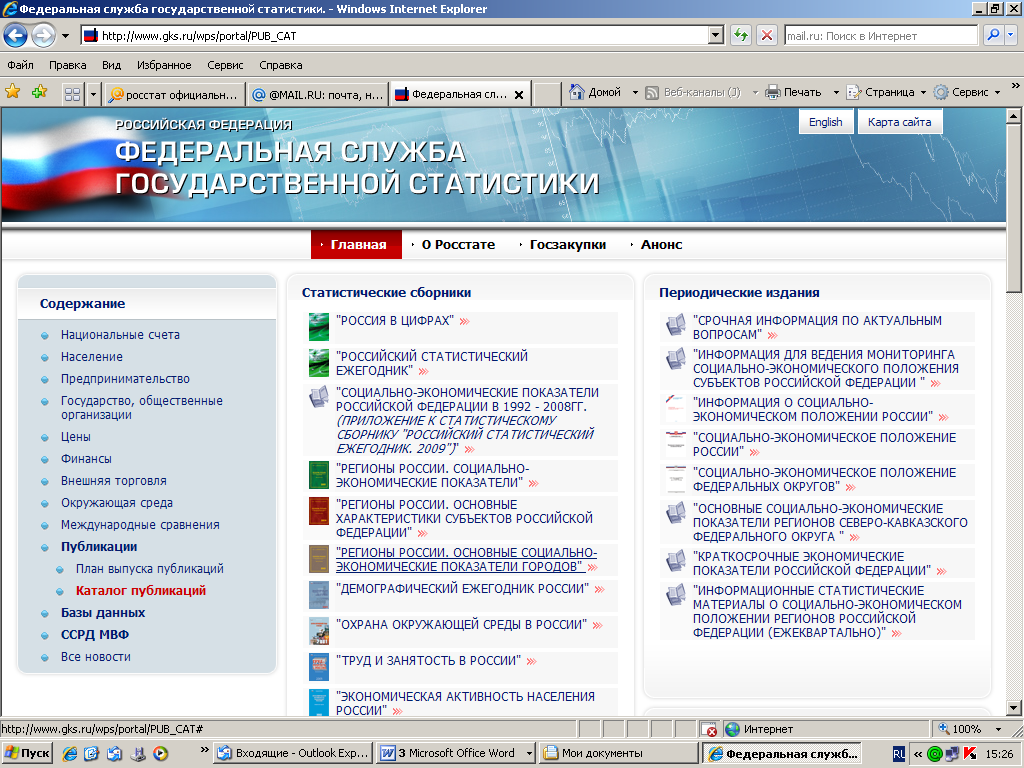Expand the Microsoft Office Word taskbar group arrow
Image resolution: width=1024 pixels, height=768 pixels.
(529, 754)
